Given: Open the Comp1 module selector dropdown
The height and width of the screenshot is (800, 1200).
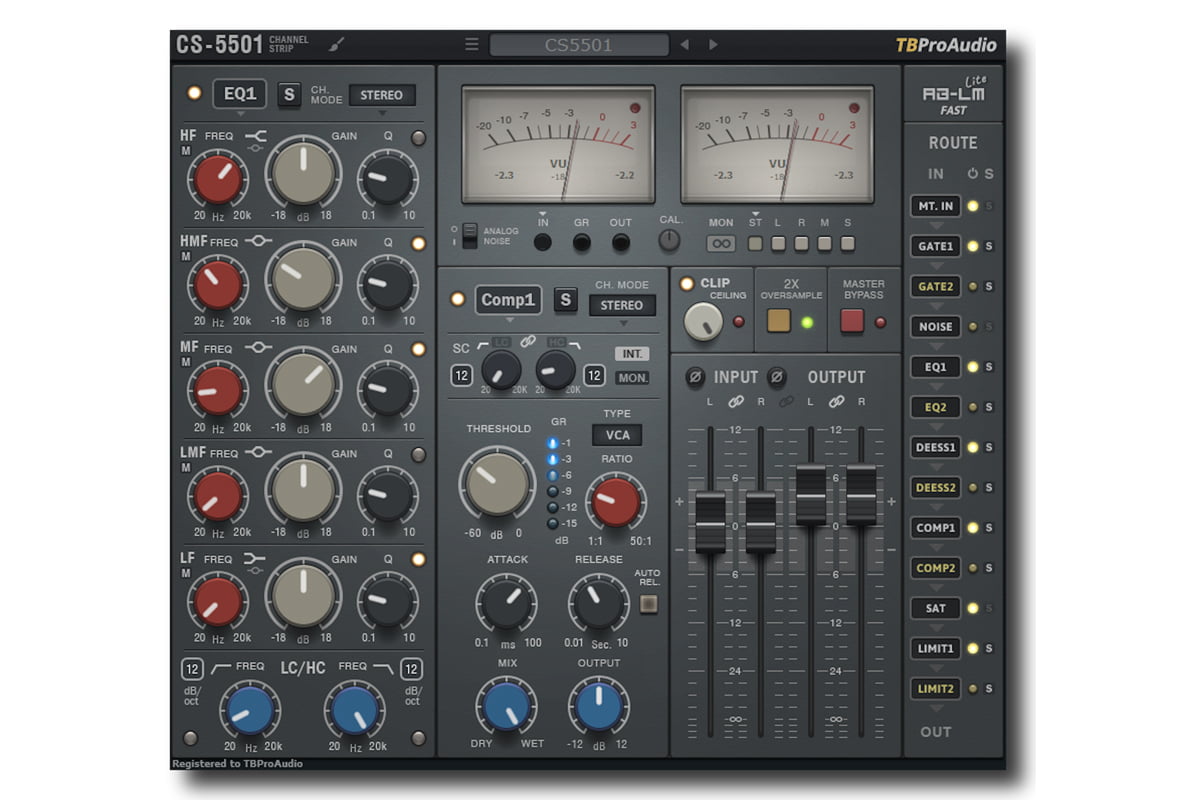Looking at the screenshot, I should (509, 299).
